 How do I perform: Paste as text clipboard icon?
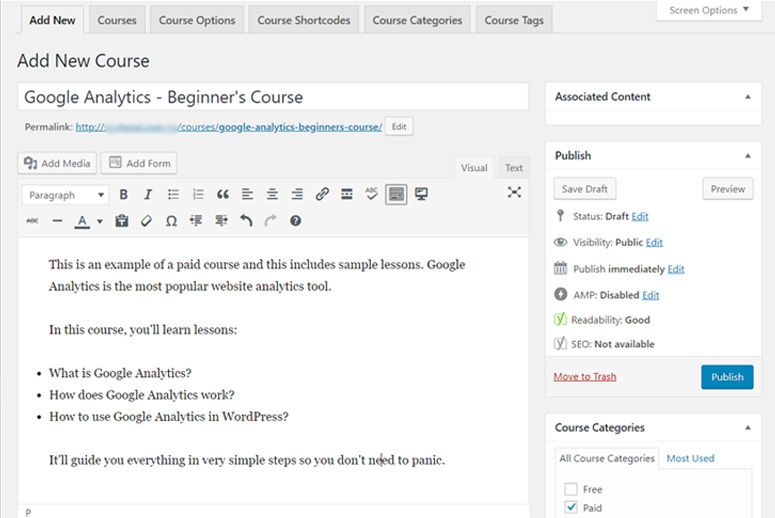coord(122,221)
